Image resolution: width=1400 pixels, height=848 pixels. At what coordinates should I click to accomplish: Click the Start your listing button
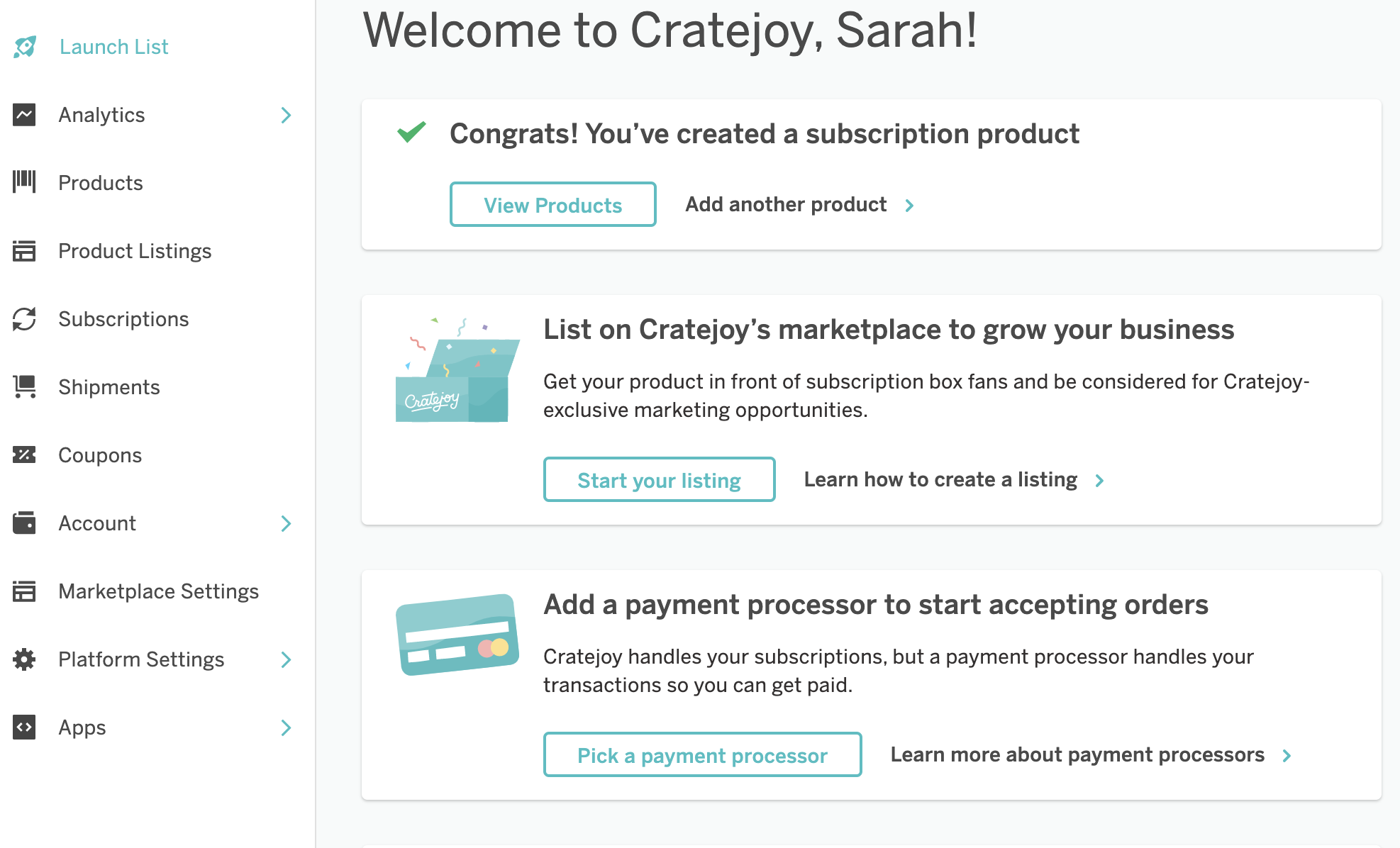659,480
